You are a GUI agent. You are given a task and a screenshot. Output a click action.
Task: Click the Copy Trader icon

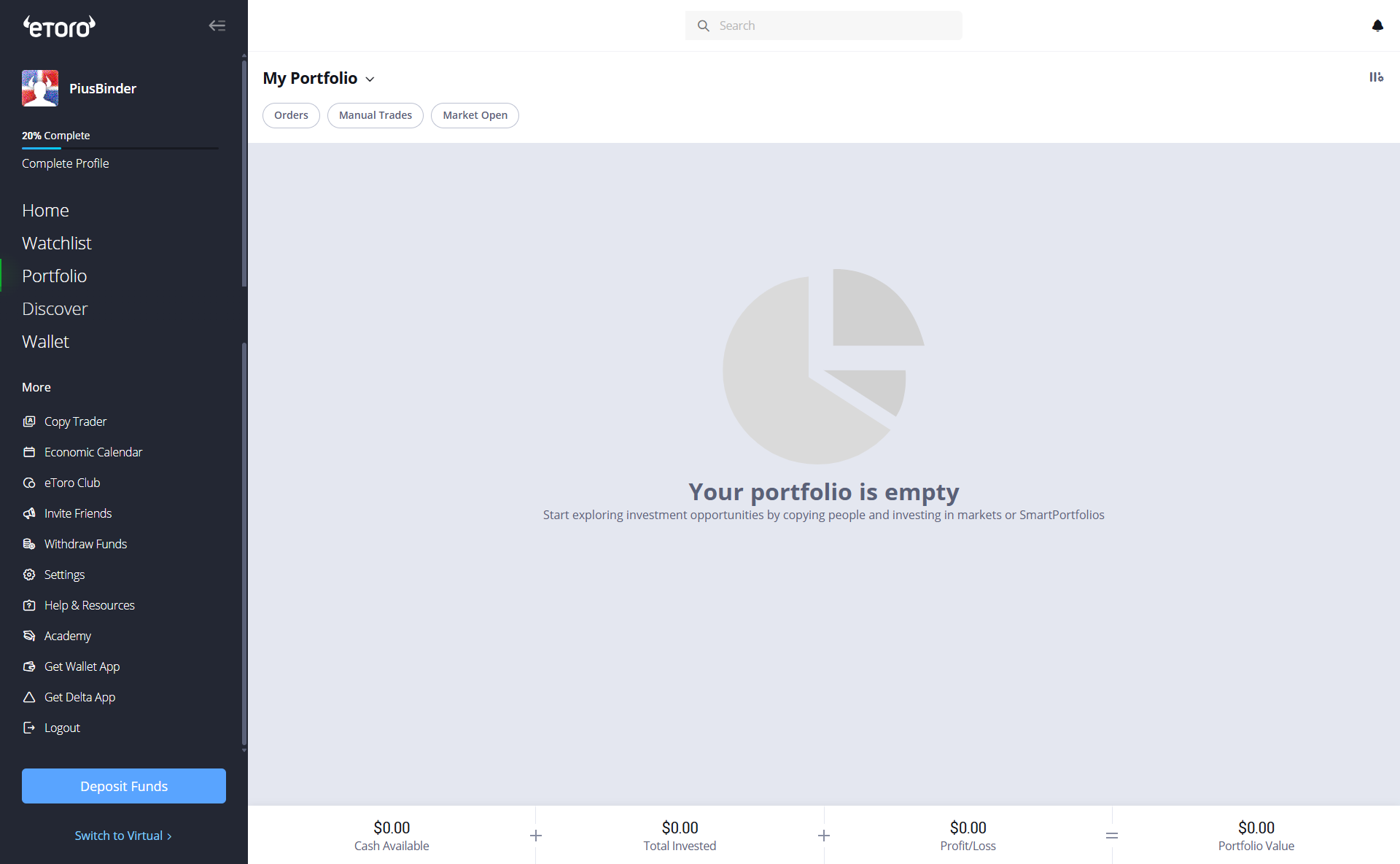29,421
